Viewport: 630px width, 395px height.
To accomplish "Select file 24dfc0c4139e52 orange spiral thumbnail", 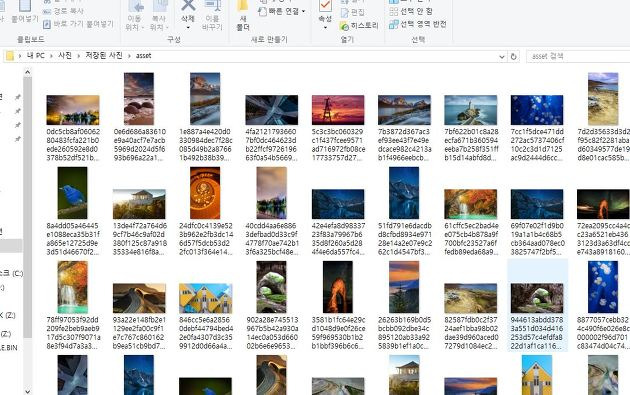I will click(205, 193).
